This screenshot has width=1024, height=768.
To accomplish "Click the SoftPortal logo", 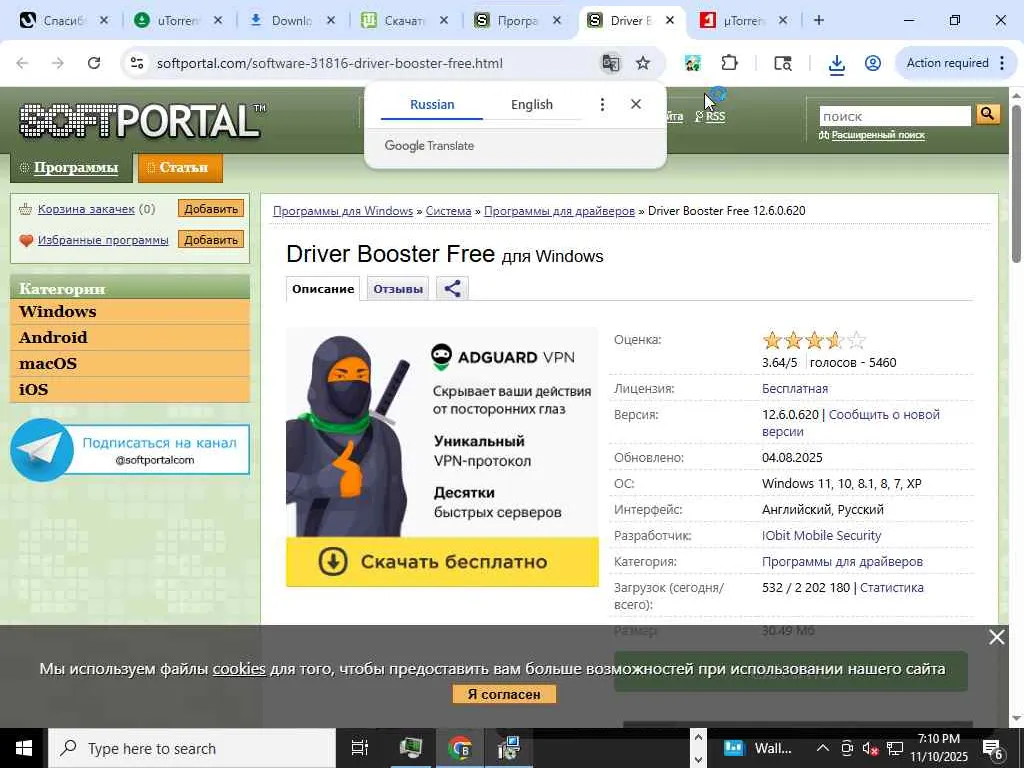I will (x=142, y=121).
